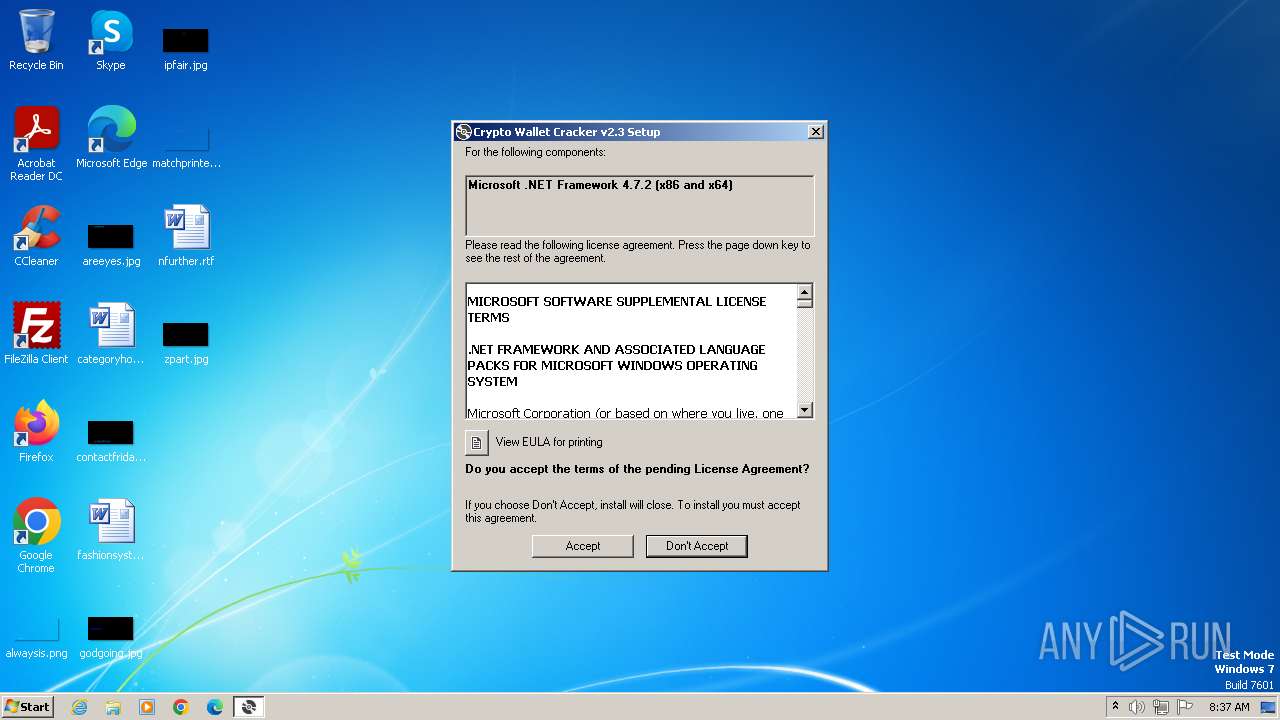Select areeyes.jpg on the desktop
The image size is (1280, 720).
coord(111,243)
